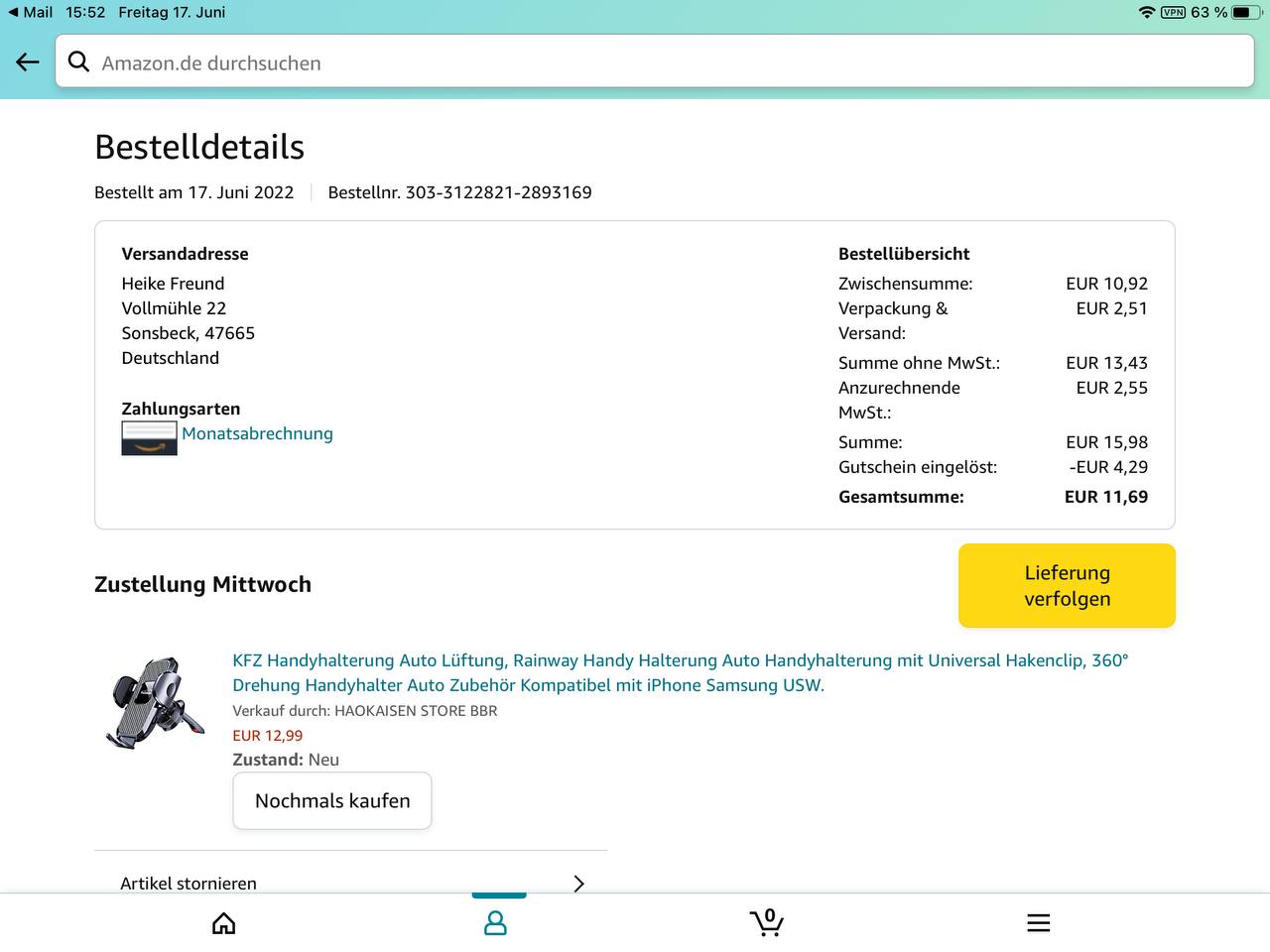Select the Summe value EUR 15,98
Image resolution: width=1270 pixels, height=952 pixels.
1107,442
